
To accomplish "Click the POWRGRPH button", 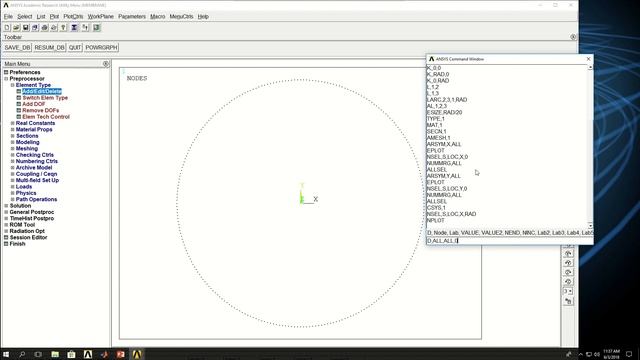I will pos(101,47).
